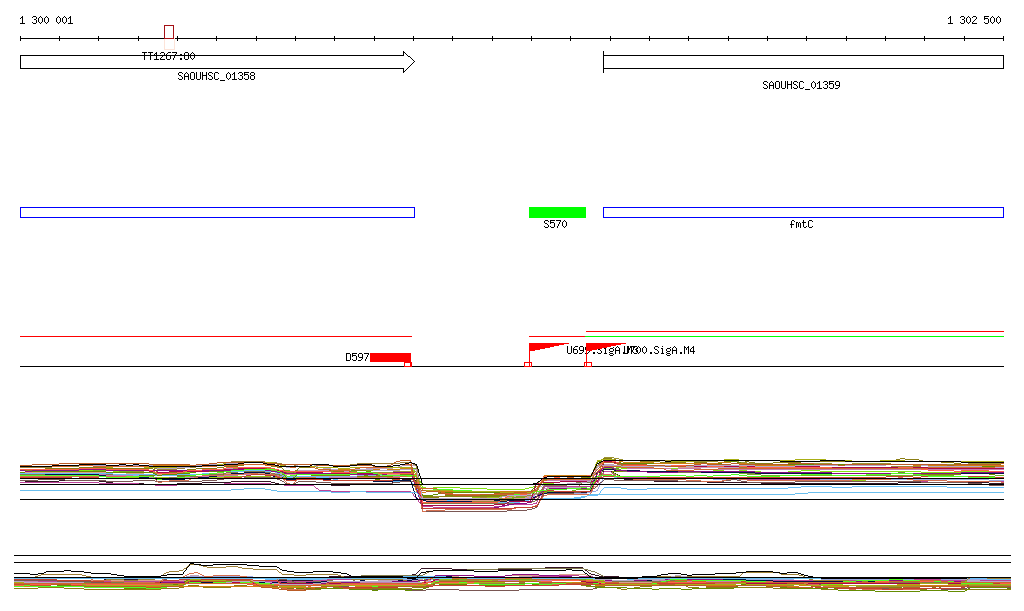Viewport: 1024px width, 611px height.
Task: Click the small red square below U699 flag
Action: click(x=528, y=364)
